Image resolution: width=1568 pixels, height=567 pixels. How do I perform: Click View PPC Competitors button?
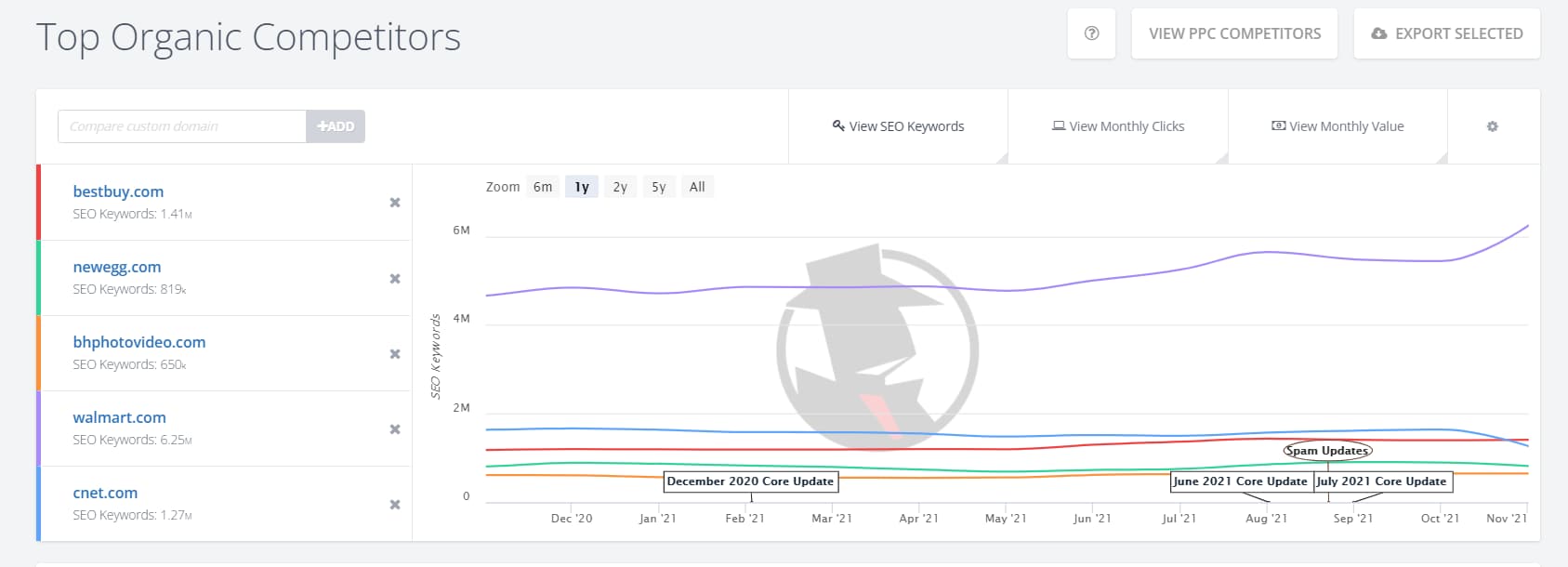coord(1234,33)
